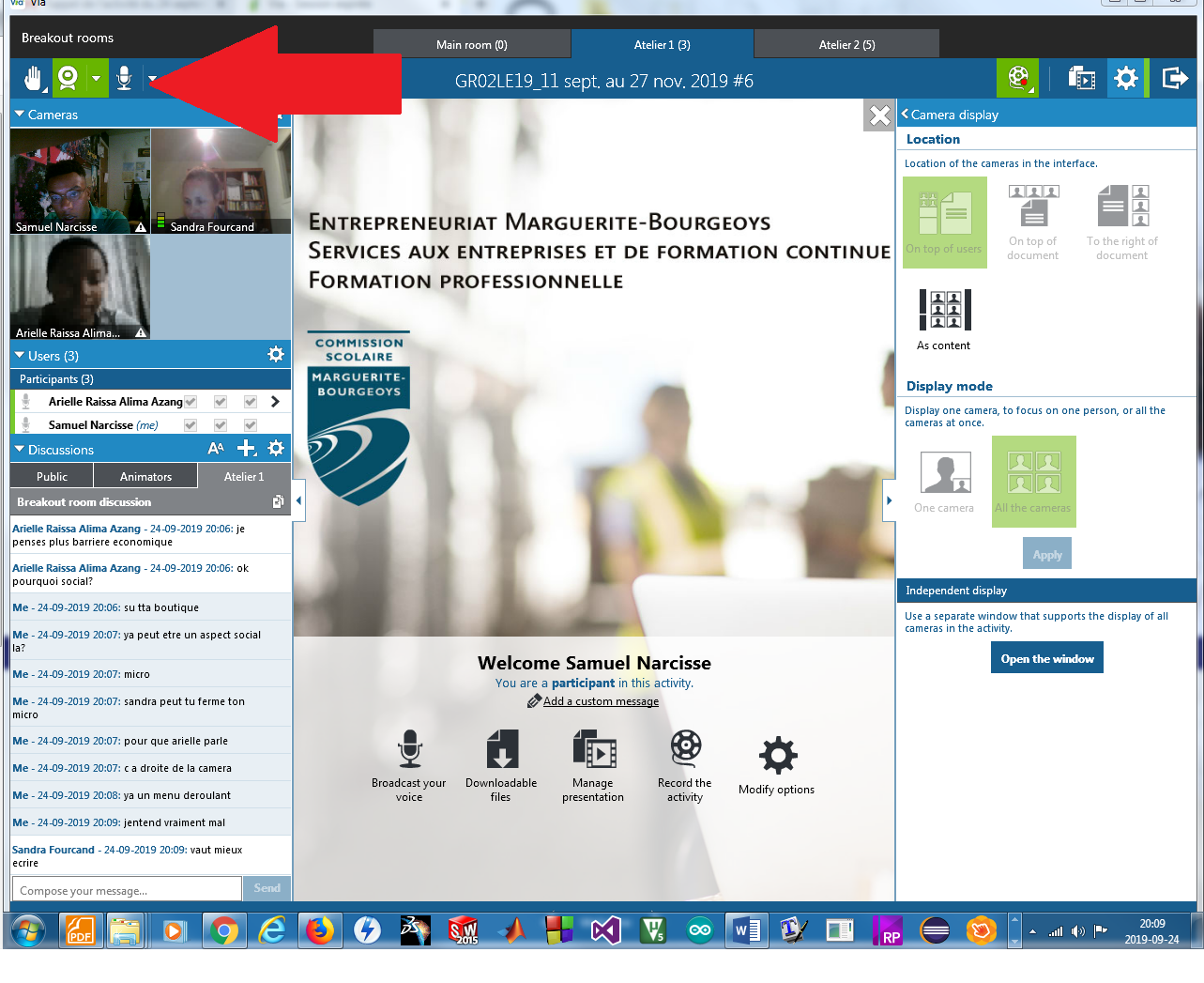Toggle first checkbox for Arielle Raissa
This screenshot has height=983, width=1204.
tap(191, 402)
